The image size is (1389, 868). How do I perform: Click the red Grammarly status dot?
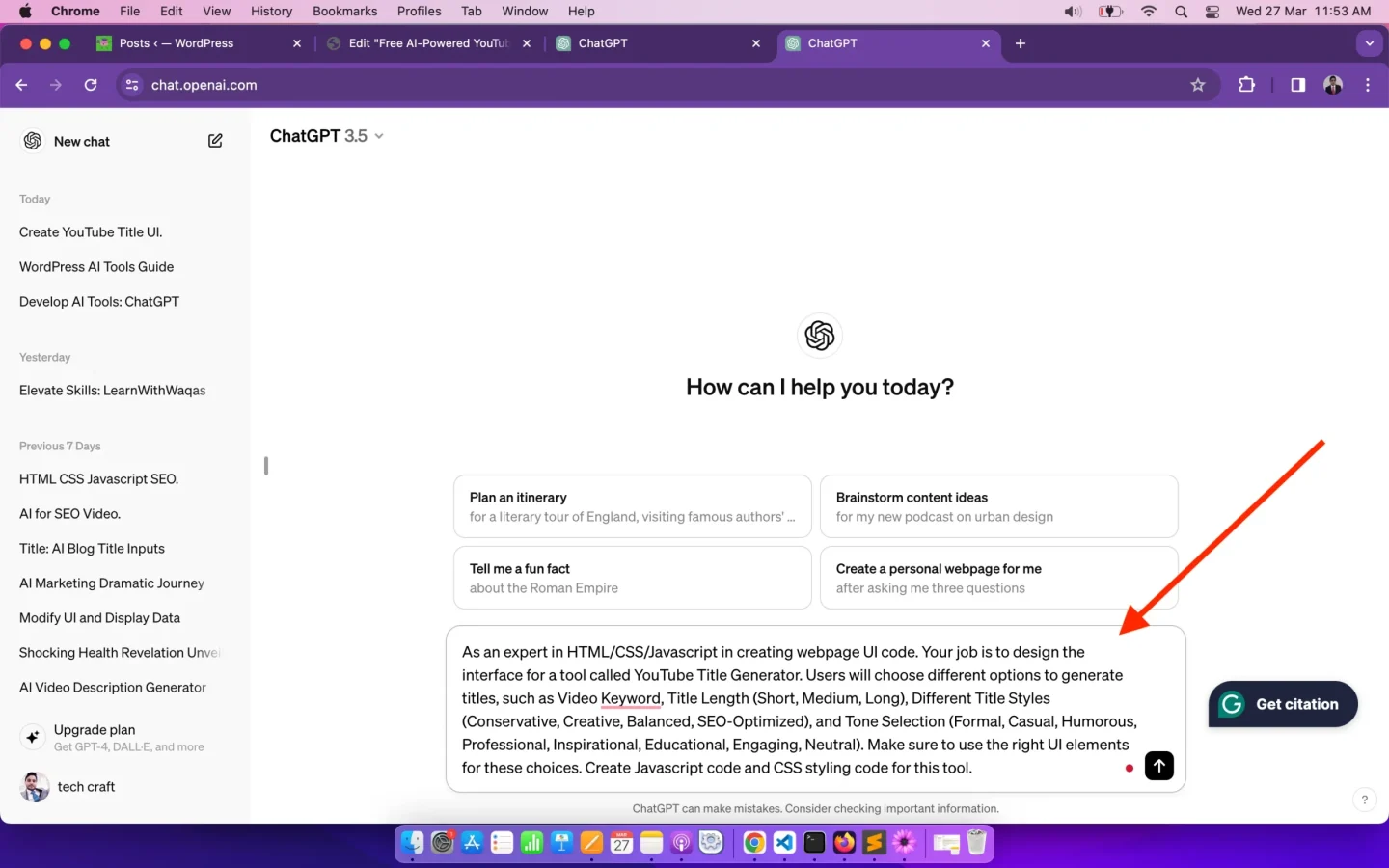[1129, 768]
